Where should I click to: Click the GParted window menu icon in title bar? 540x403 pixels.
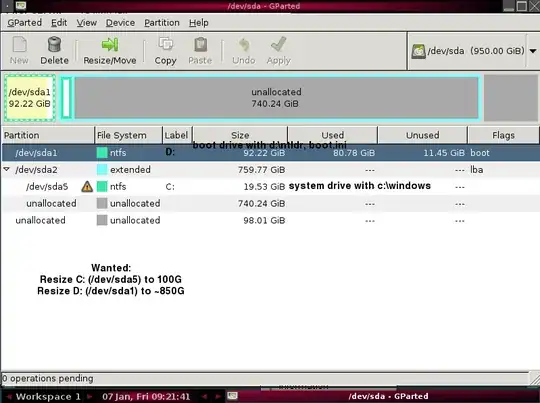(x=21, y=6)
